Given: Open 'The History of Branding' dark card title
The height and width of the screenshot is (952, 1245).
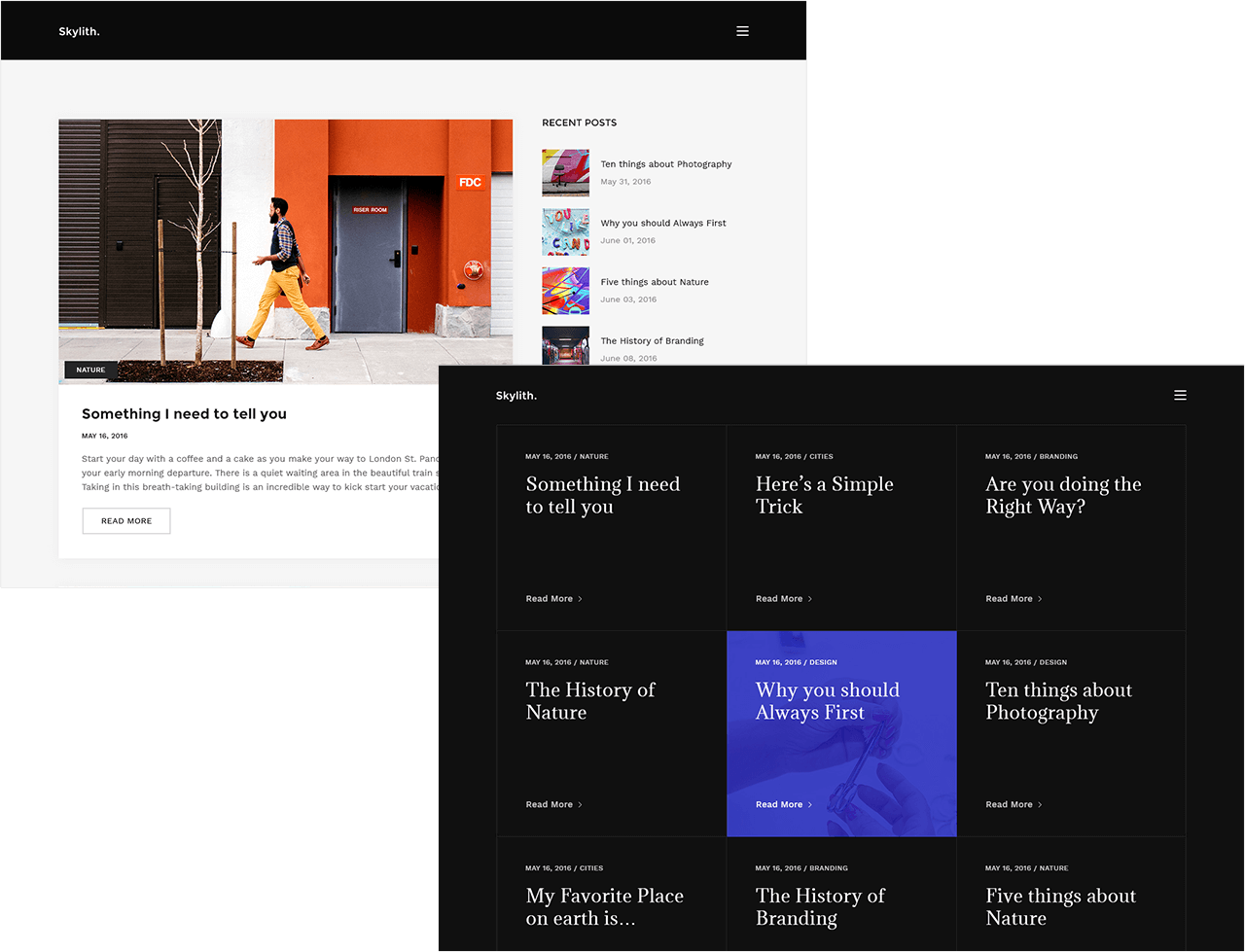Looking at the screenshot, I should click(820, 907).
